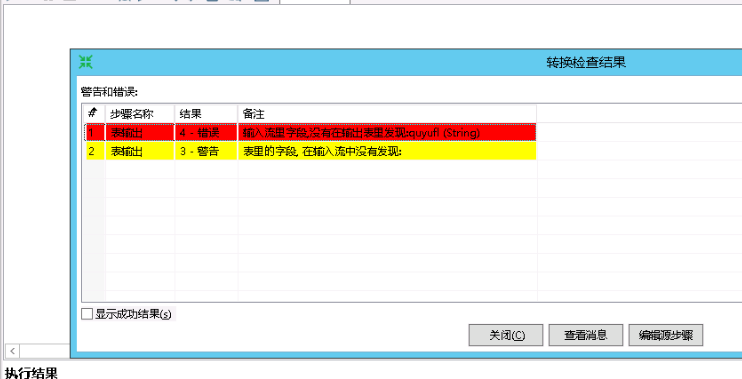742x379 pixels.
Task: Enable the 显示成功结果 checkbox
Action: 87,314
